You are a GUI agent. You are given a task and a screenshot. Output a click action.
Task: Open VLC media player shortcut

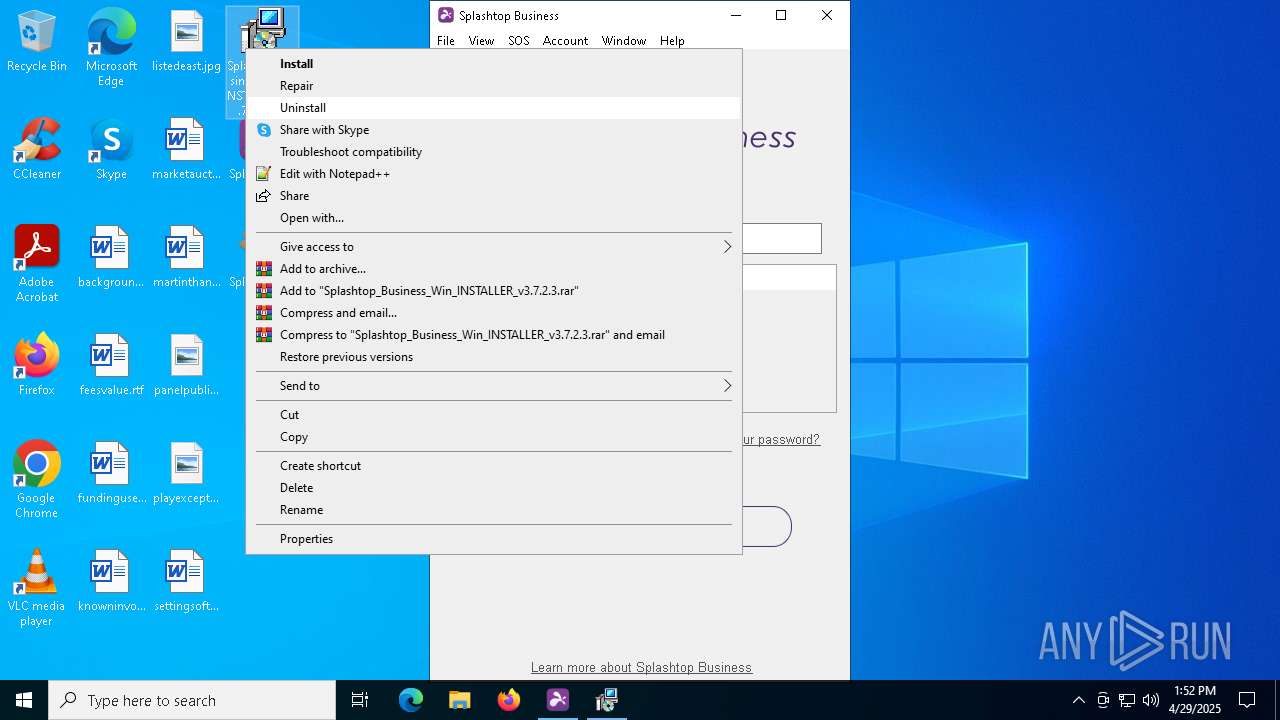click(37, 589)
